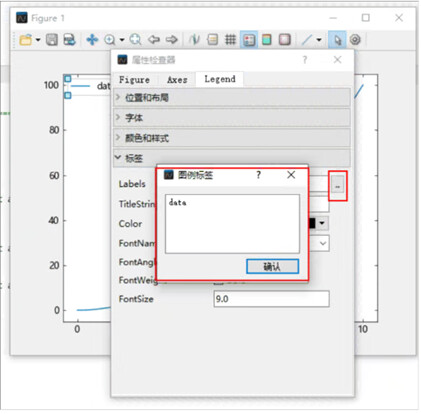
Task: Open file using the folder toolbar icon
Action: tap(26, 40)
